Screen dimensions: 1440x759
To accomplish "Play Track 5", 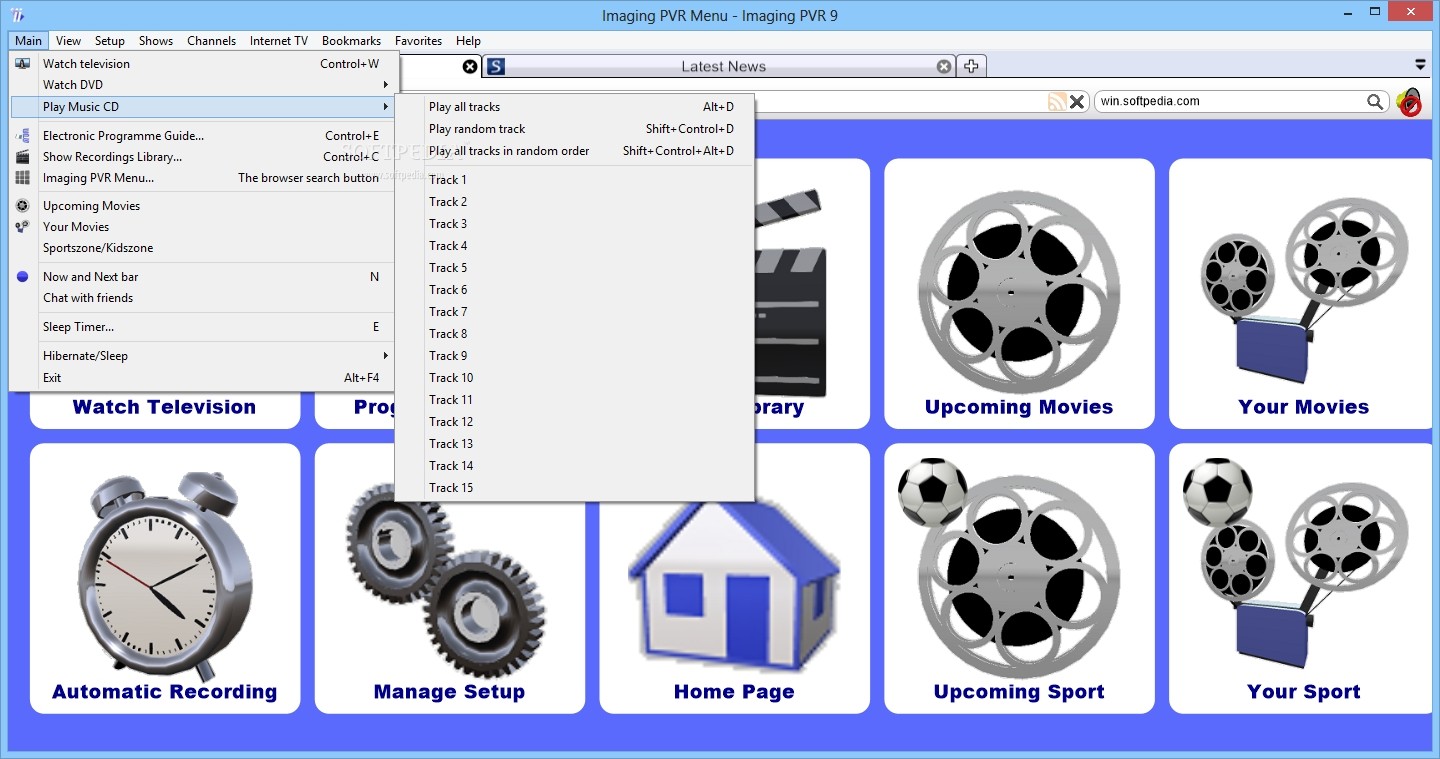I will coord(574,268).
